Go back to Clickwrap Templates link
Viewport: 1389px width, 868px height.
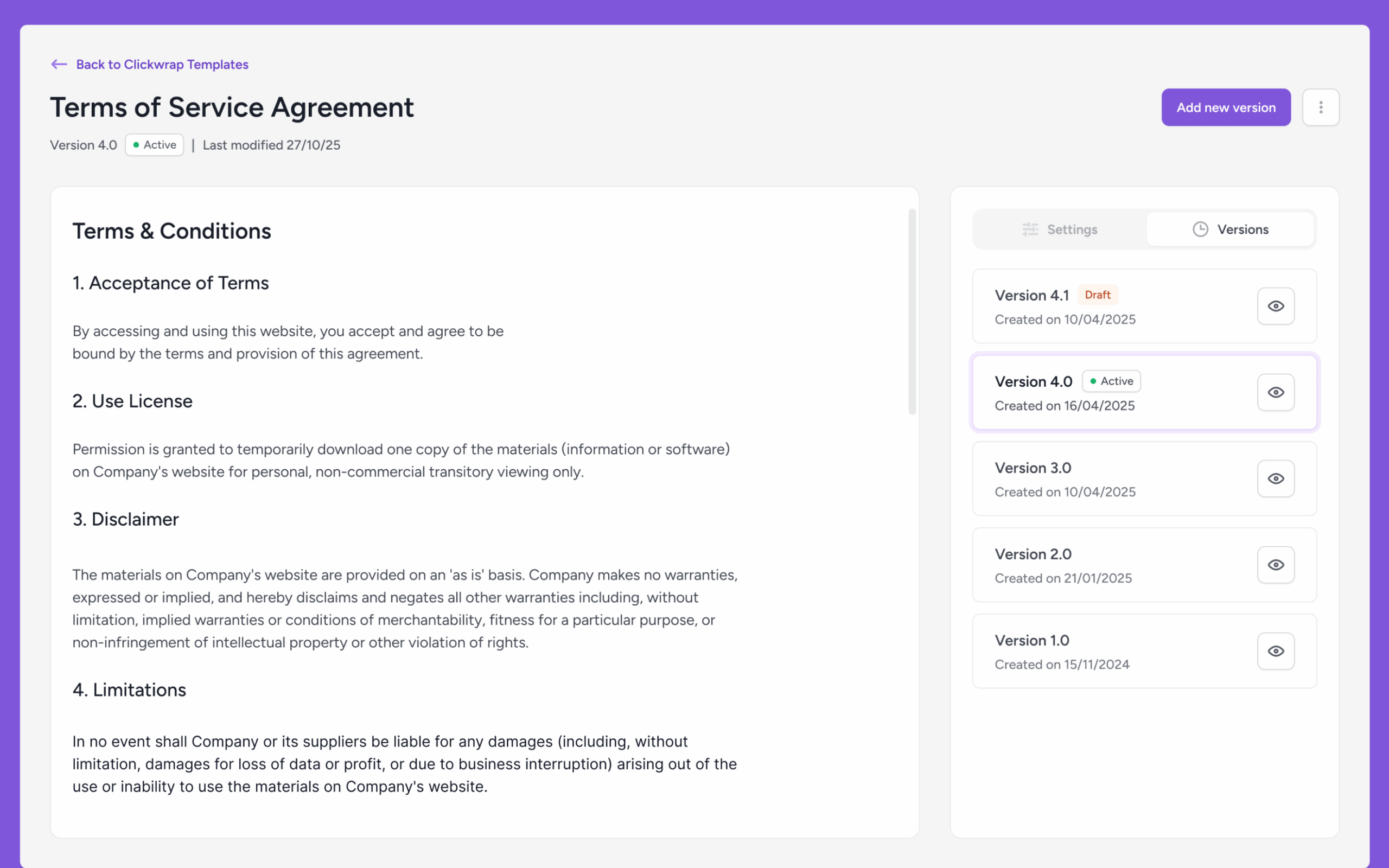click(162, 65)
